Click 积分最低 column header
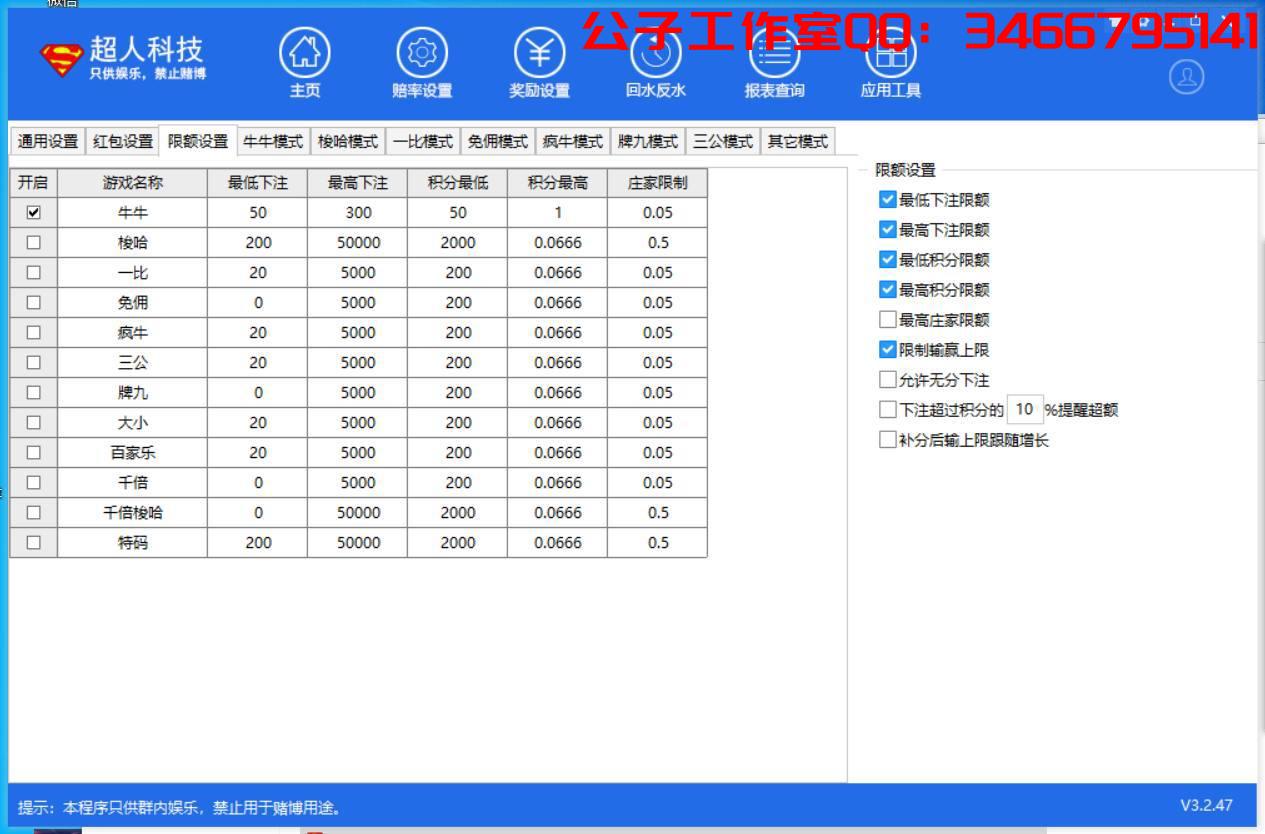 458,183
